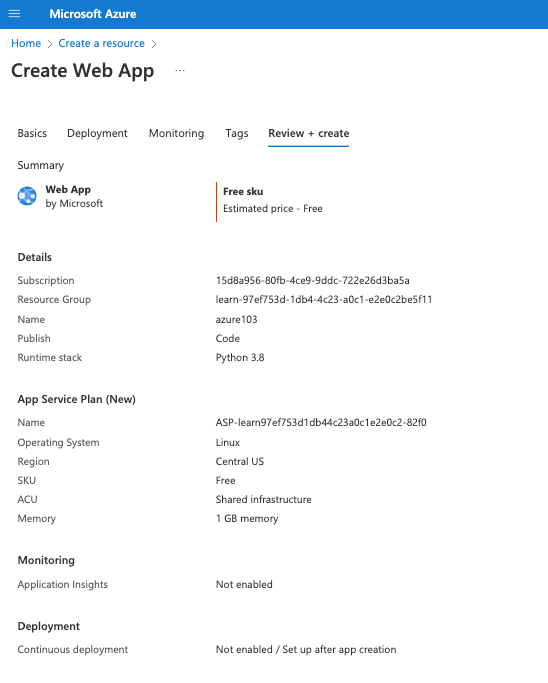Image resolution: width=548 pixels, height=683 pixels.
Task: Click the Linux operating system value
Action: (228, 443)
